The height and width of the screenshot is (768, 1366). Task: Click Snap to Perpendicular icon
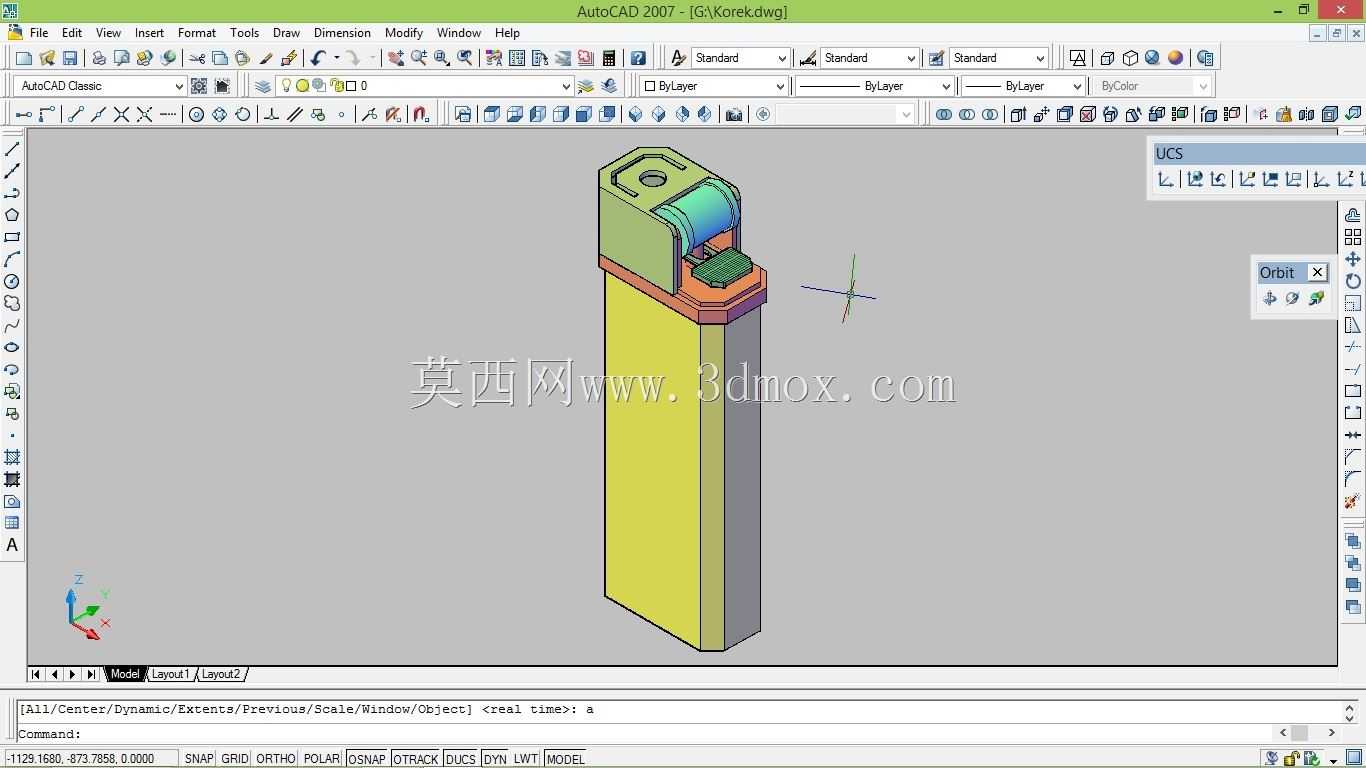point(271,114)
